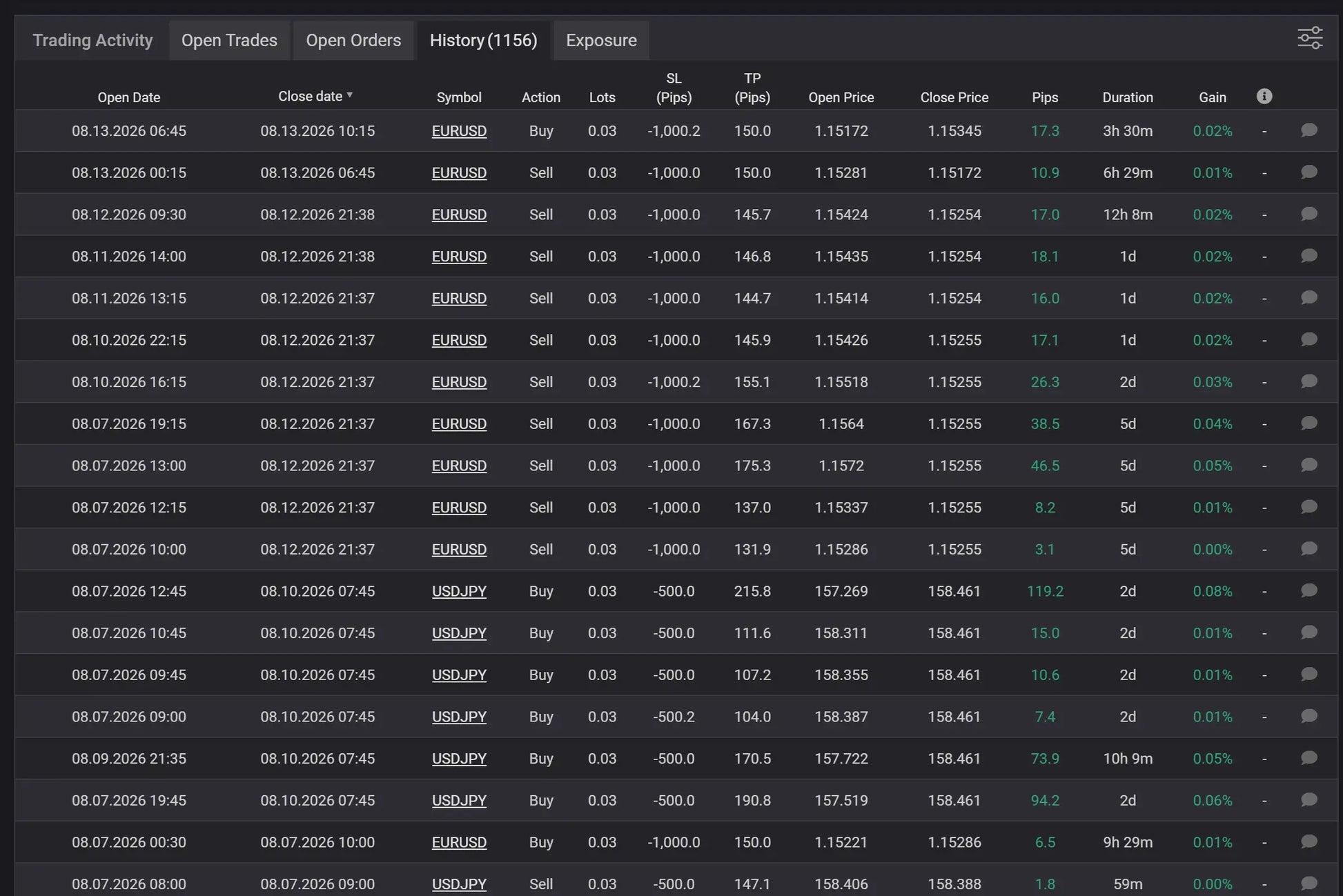Viewport: 1343px width, 896px height.
Task: Switch to the Open Trades tab
Action: click(x=229, y=41)
